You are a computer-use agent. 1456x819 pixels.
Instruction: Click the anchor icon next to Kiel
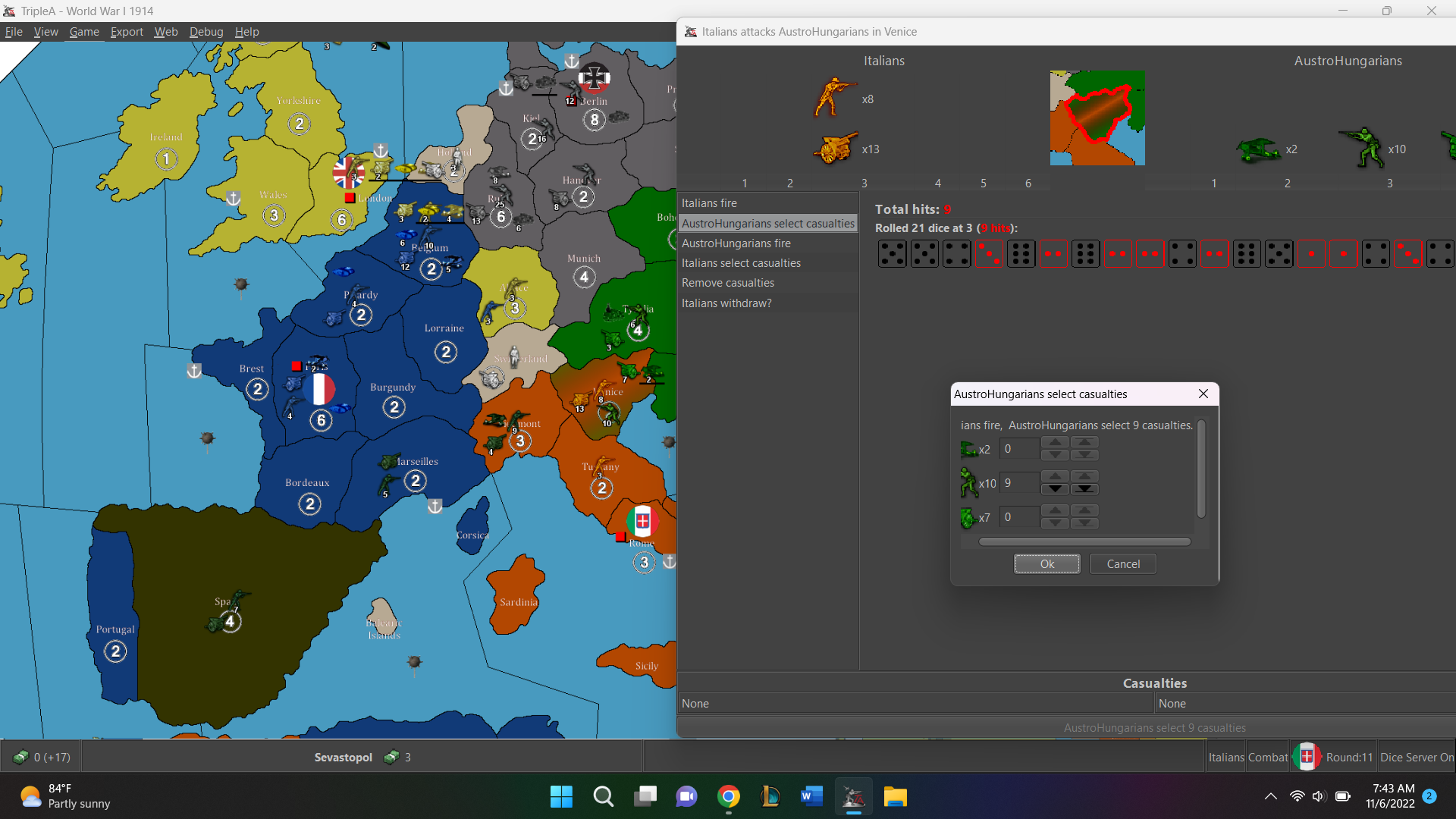pyautogui.click(x=506, y=88)
